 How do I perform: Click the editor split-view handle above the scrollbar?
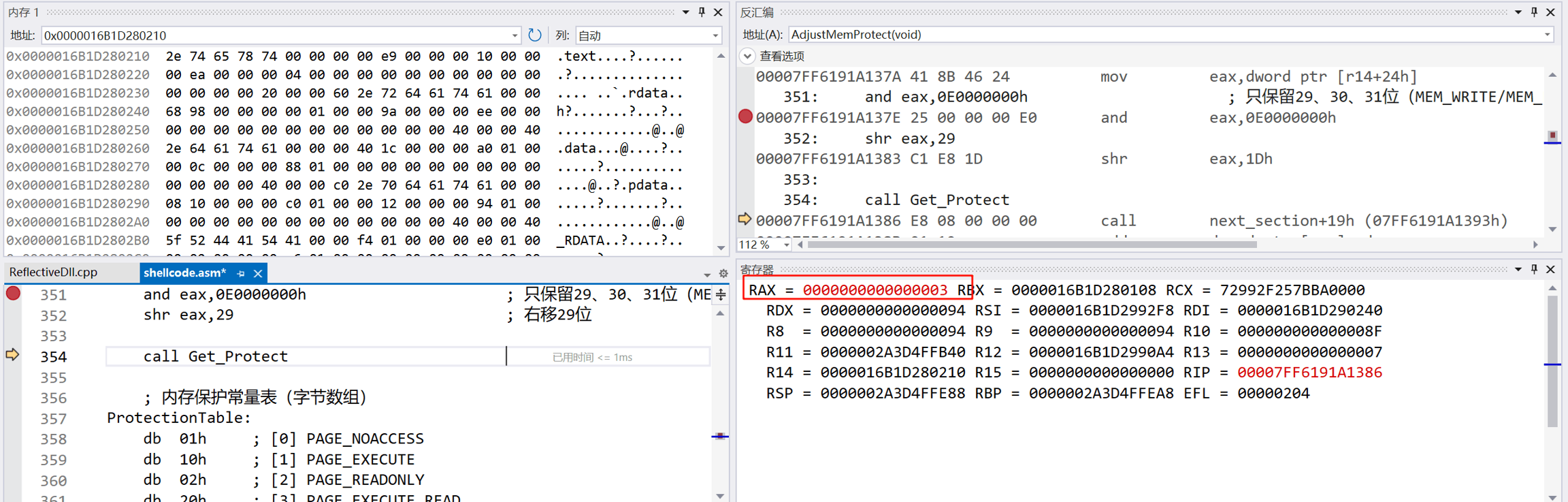point(721,295)
